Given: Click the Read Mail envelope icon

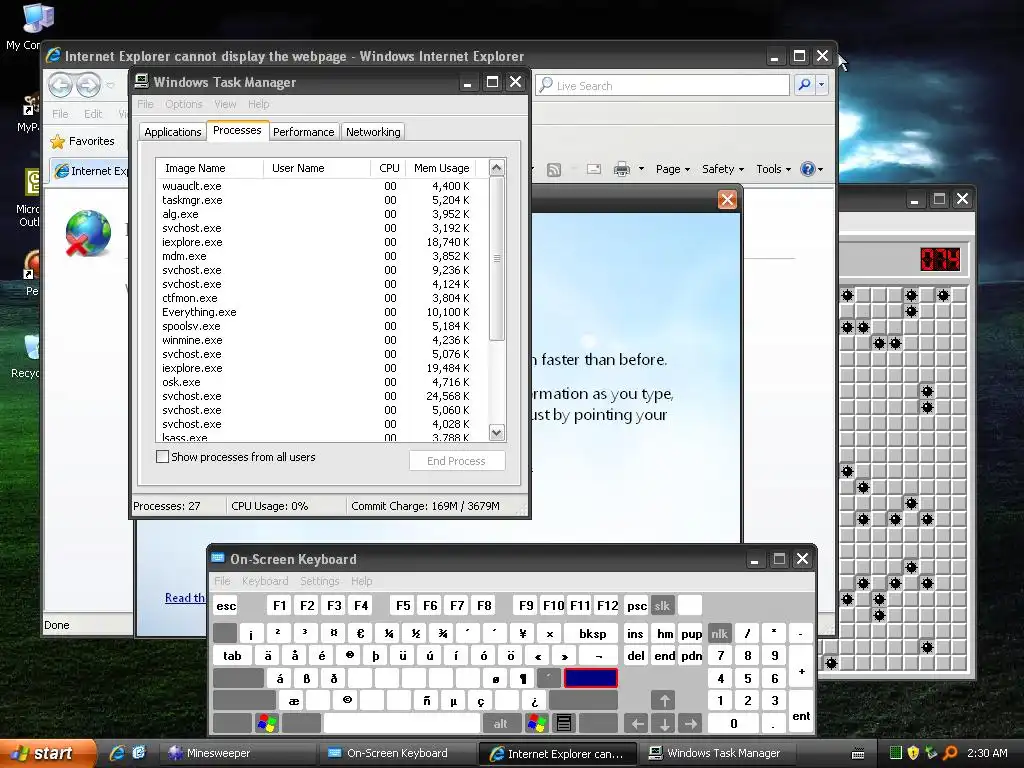Looking at the screenshot, I should 594,169.
